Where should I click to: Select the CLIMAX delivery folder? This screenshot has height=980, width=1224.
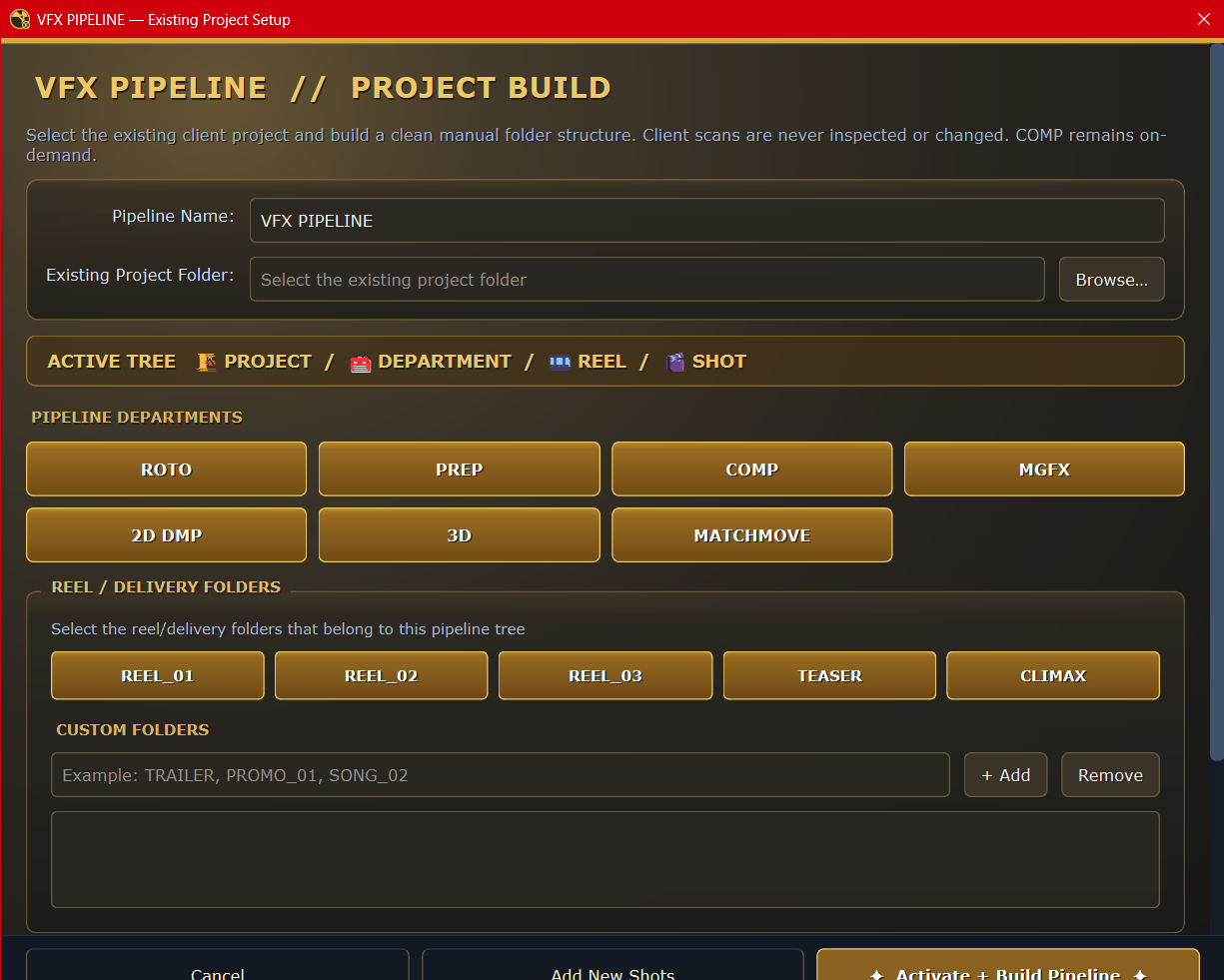pyautogui.click(x=1053, y=675)
